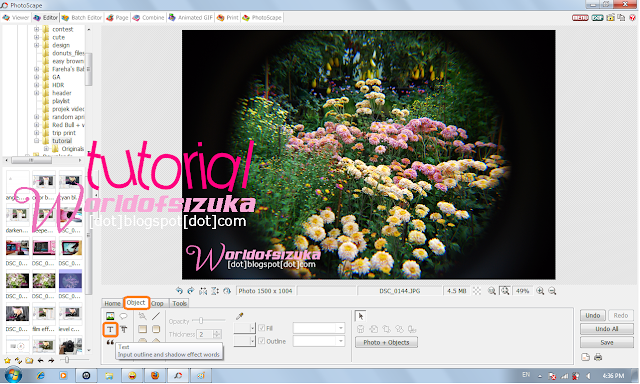Switch to the Crop tab
The width and height of the screenshot is (640, 384).
(157, 303)
